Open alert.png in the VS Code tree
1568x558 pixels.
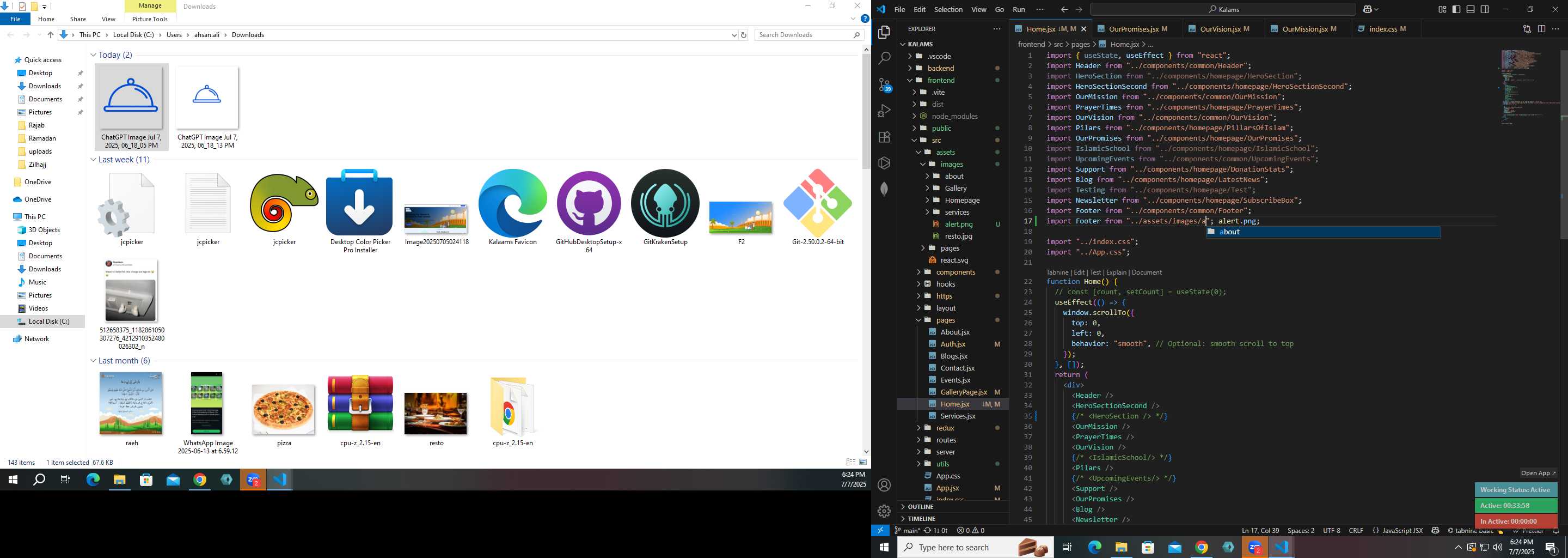point(958,224)
